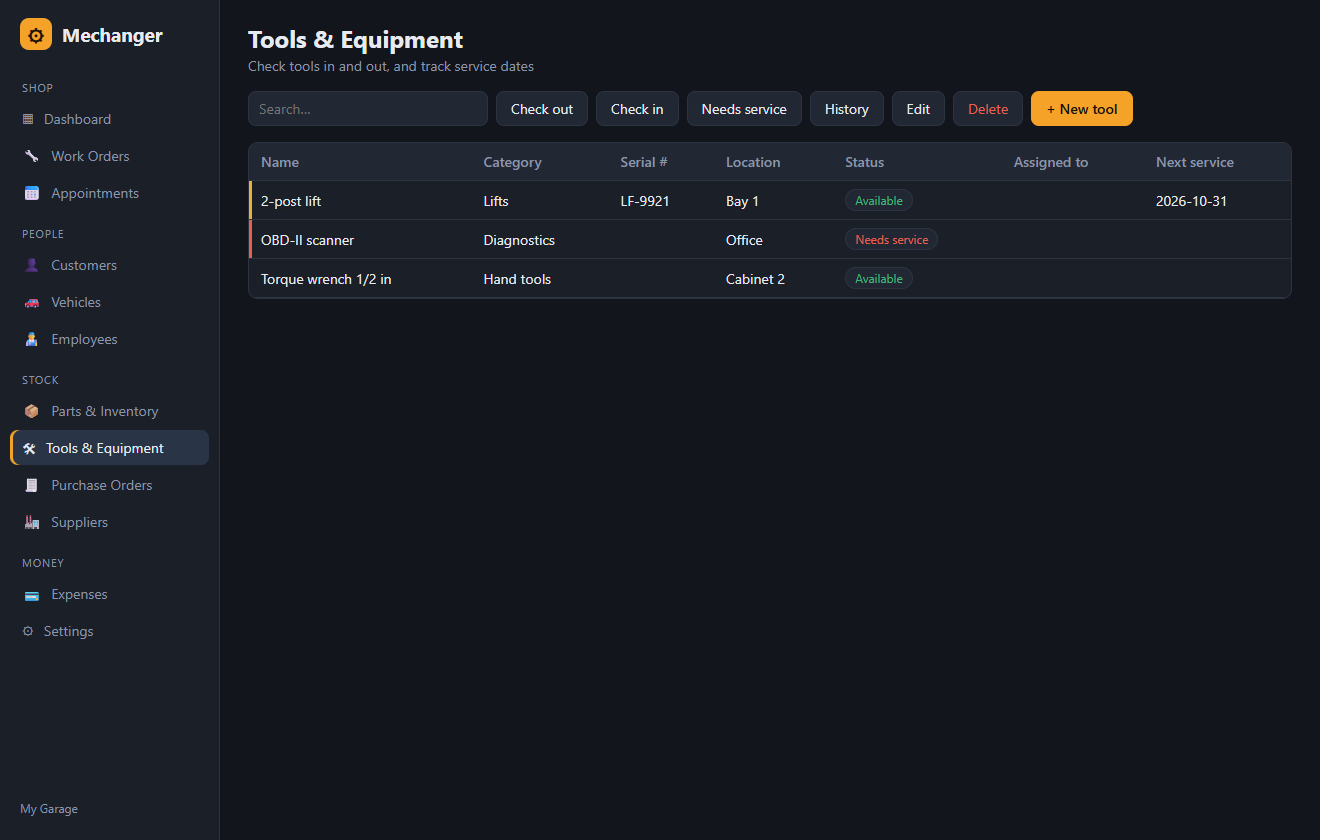
Task: Add a new tool
Action: (1082, 109)
